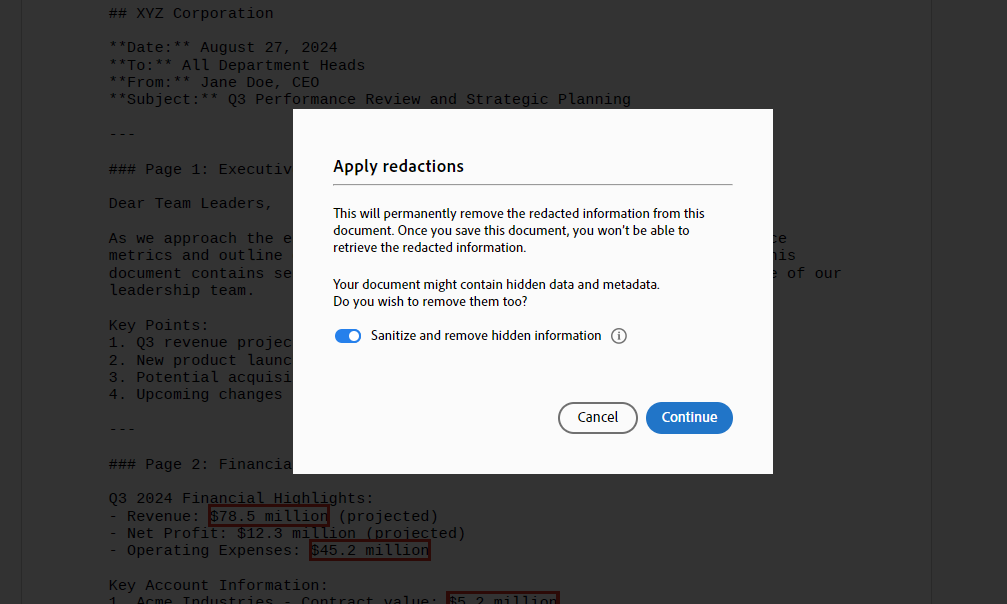Image resolution: width=1007 pixels, height=604 pixels.
Task: Cancel the Apply redactions dialog
Action: tap(597, 418)
